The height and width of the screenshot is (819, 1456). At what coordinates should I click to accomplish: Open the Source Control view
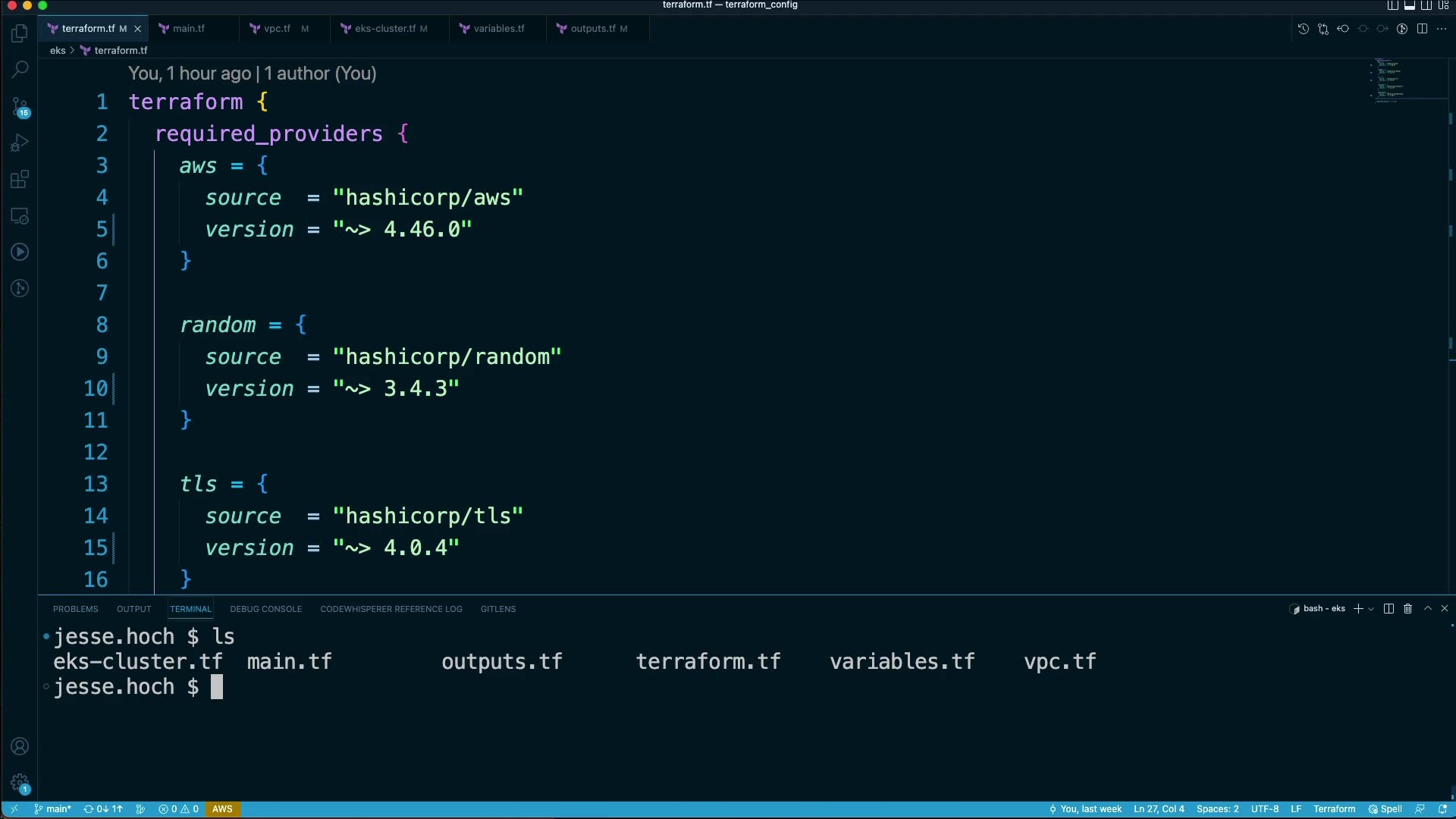tap(20, 106)
